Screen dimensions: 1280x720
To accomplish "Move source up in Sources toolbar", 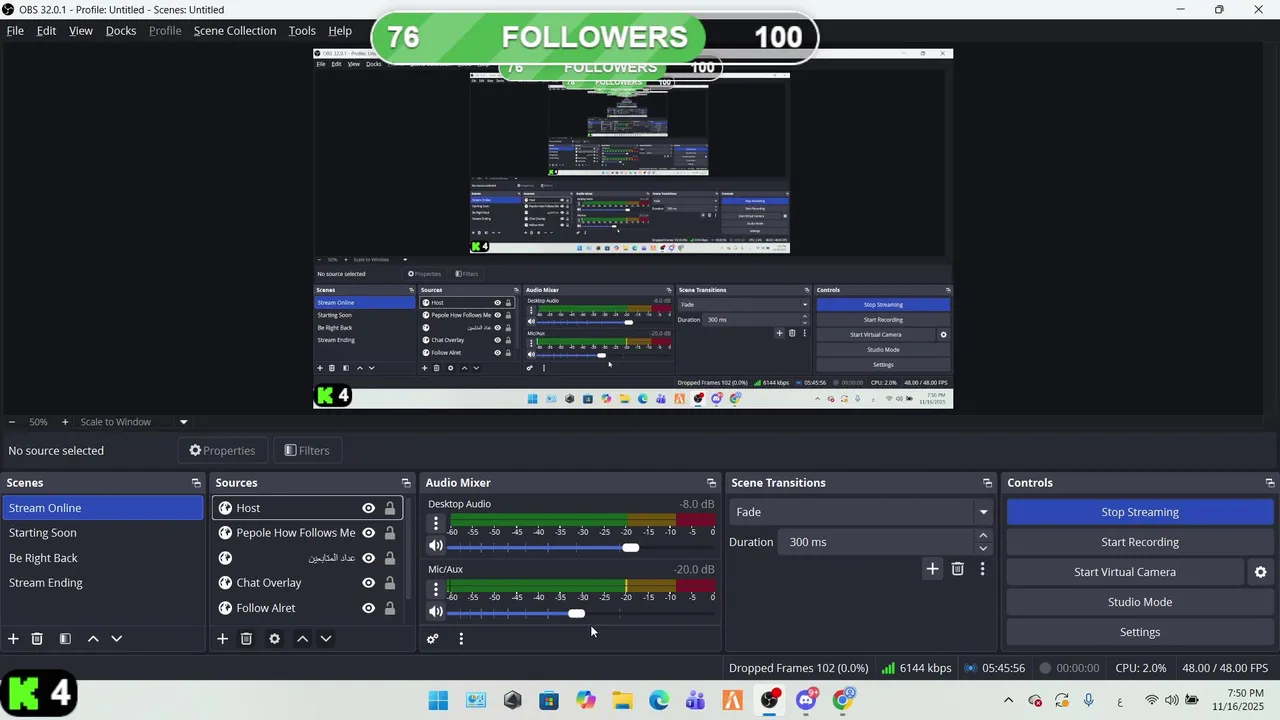I will pyautogui.click(x=302, y=638).
